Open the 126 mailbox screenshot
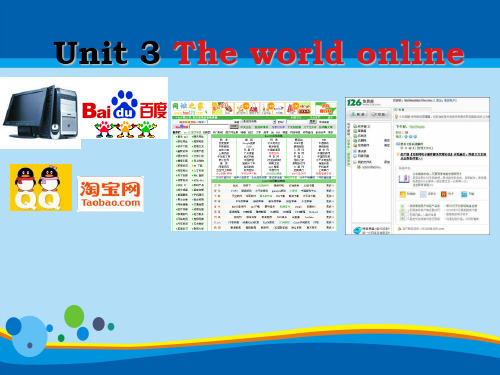 417,166
